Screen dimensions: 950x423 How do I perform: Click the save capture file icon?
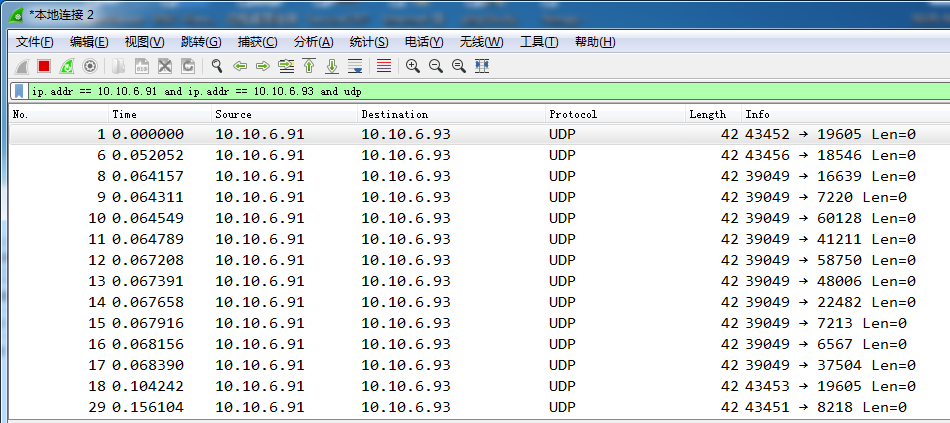tap(142, 66)
